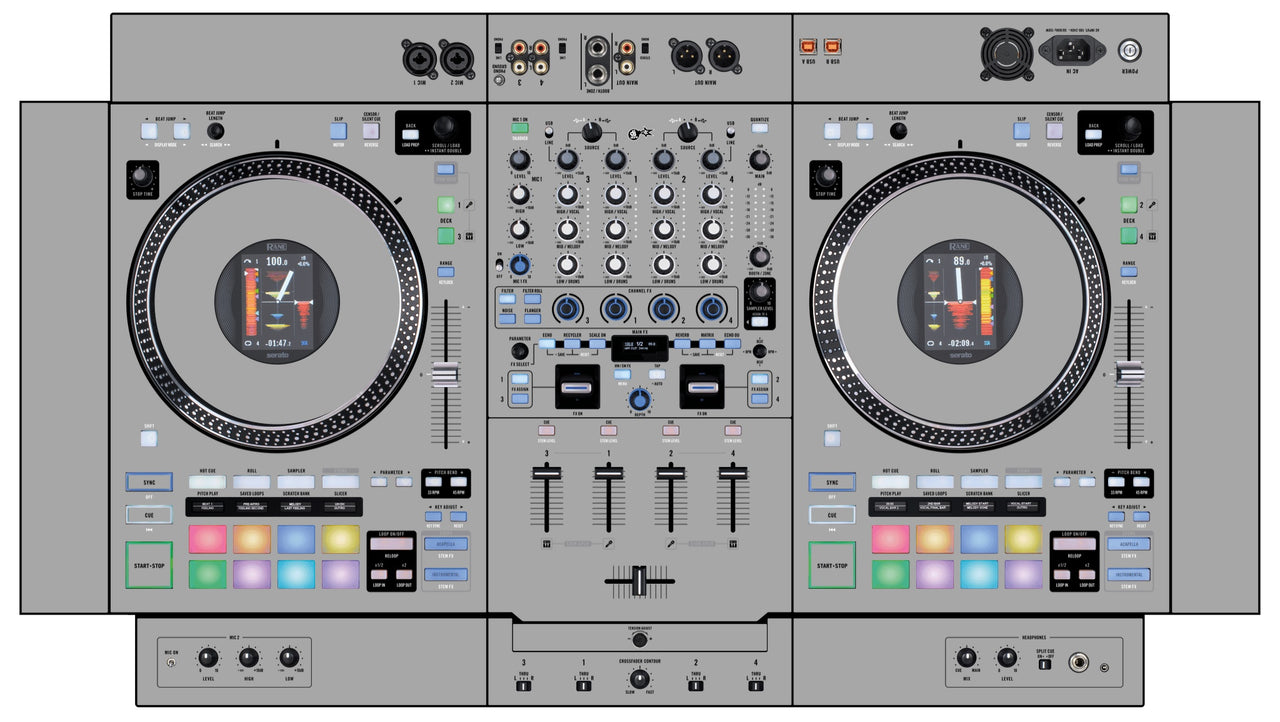Toggle LOOP ON/OFF on the right deck

[1074, 545]
